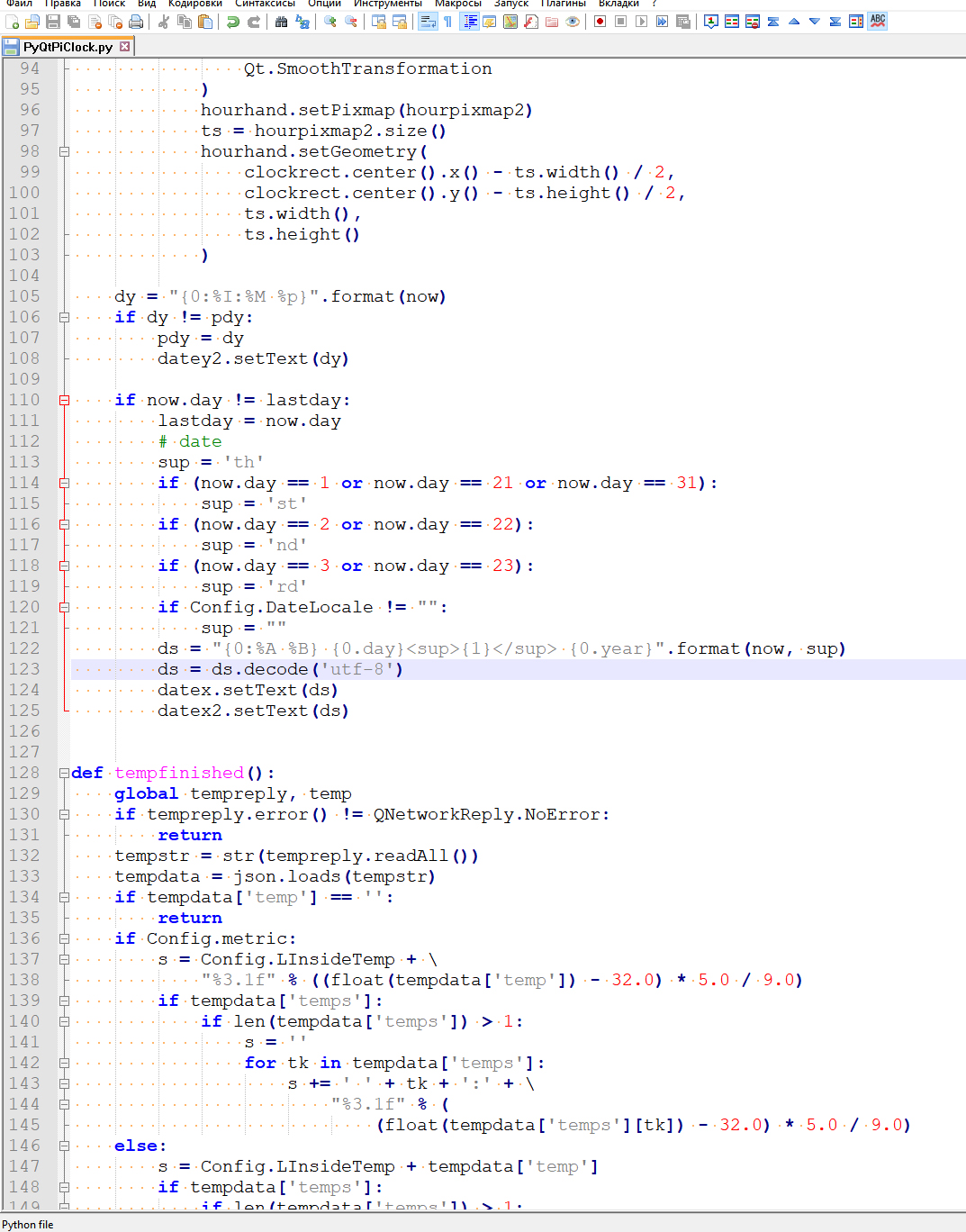Click the Copy toolbar icon
The width and height of the screenshot is (966, 1232).
click(185, 22)
